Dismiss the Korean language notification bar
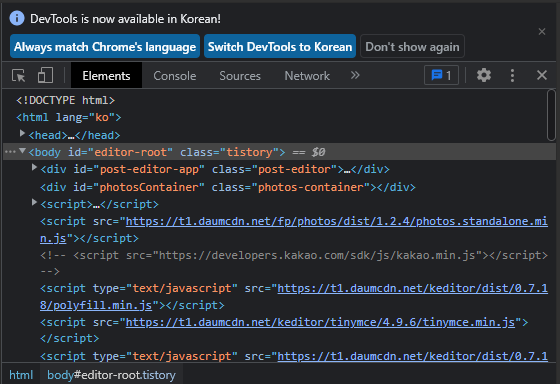 pos(542,31)
